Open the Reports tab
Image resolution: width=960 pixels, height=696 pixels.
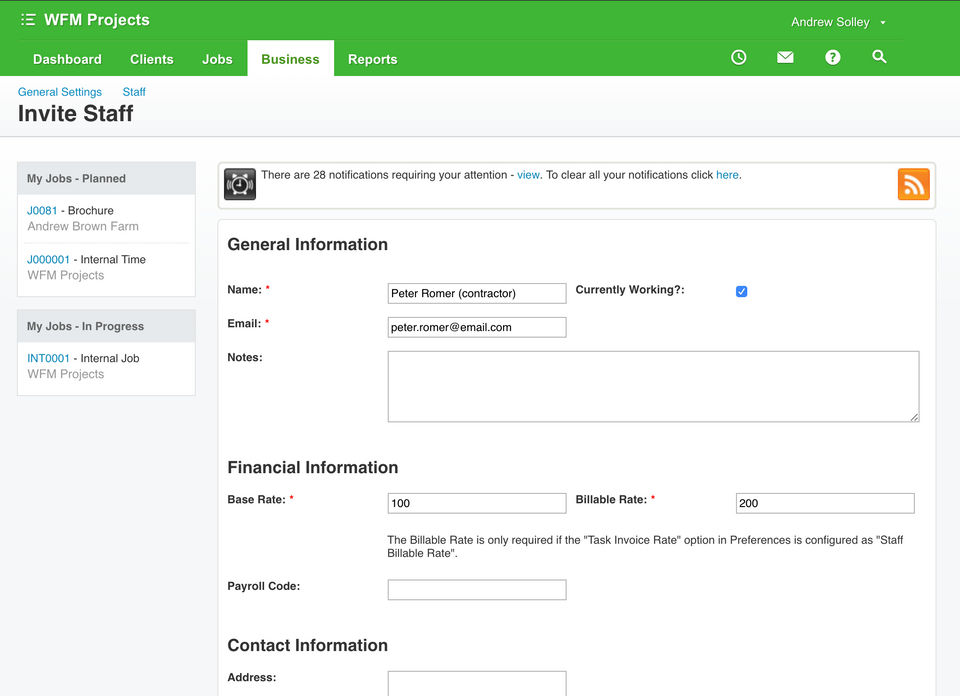click(x=372, y=59)
